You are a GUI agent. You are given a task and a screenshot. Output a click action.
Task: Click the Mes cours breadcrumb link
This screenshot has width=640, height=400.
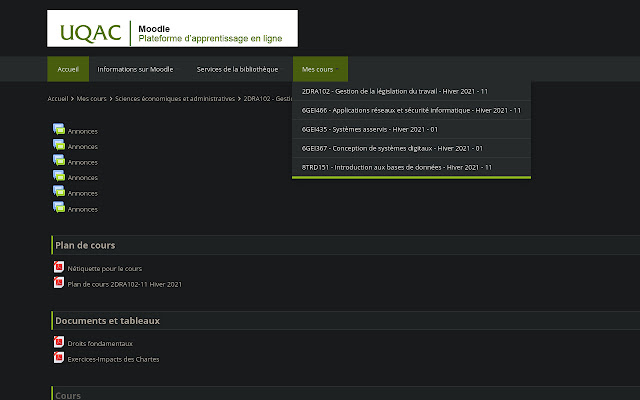pos(91,99)
